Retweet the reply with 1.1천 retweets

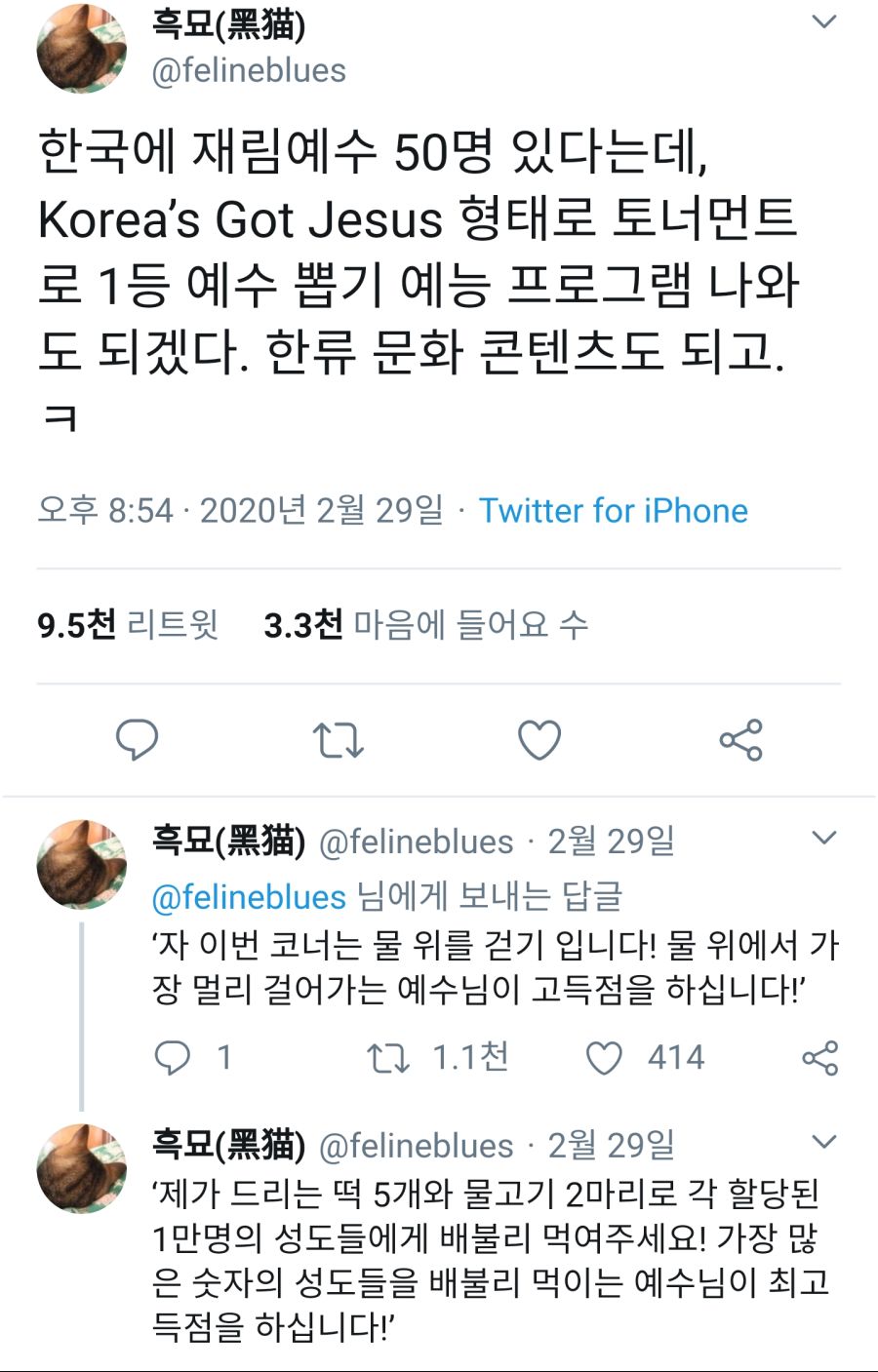click(x=387, y=1057)
